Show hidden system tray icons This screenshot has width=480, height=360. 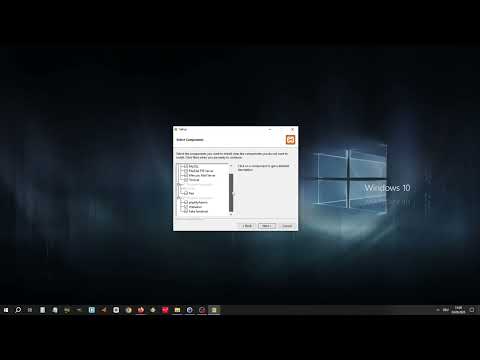[x=438, y=310]
